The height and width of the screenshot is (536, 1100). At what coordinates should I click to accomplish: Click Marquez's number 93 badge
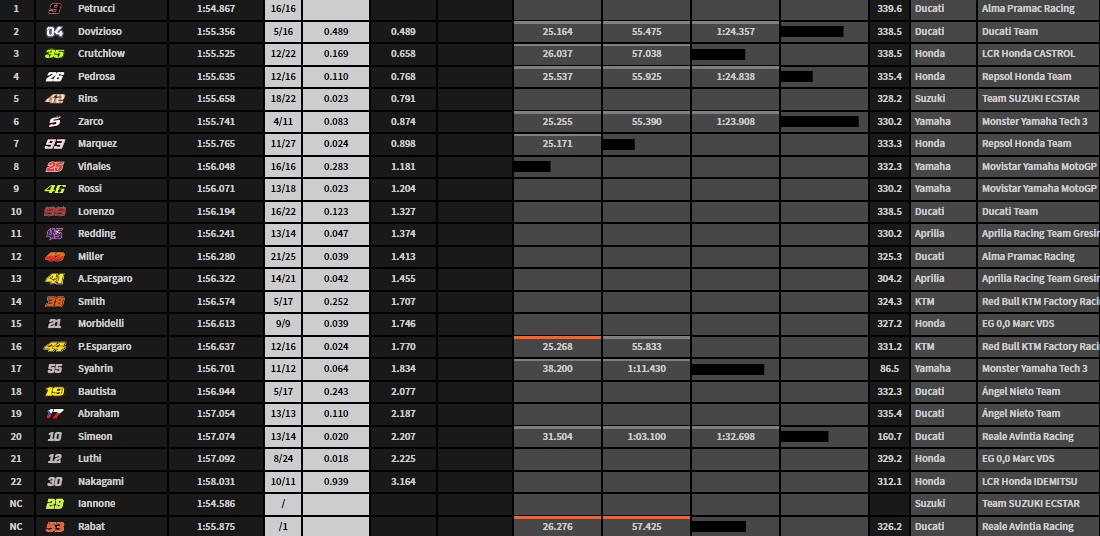[55, 144]
